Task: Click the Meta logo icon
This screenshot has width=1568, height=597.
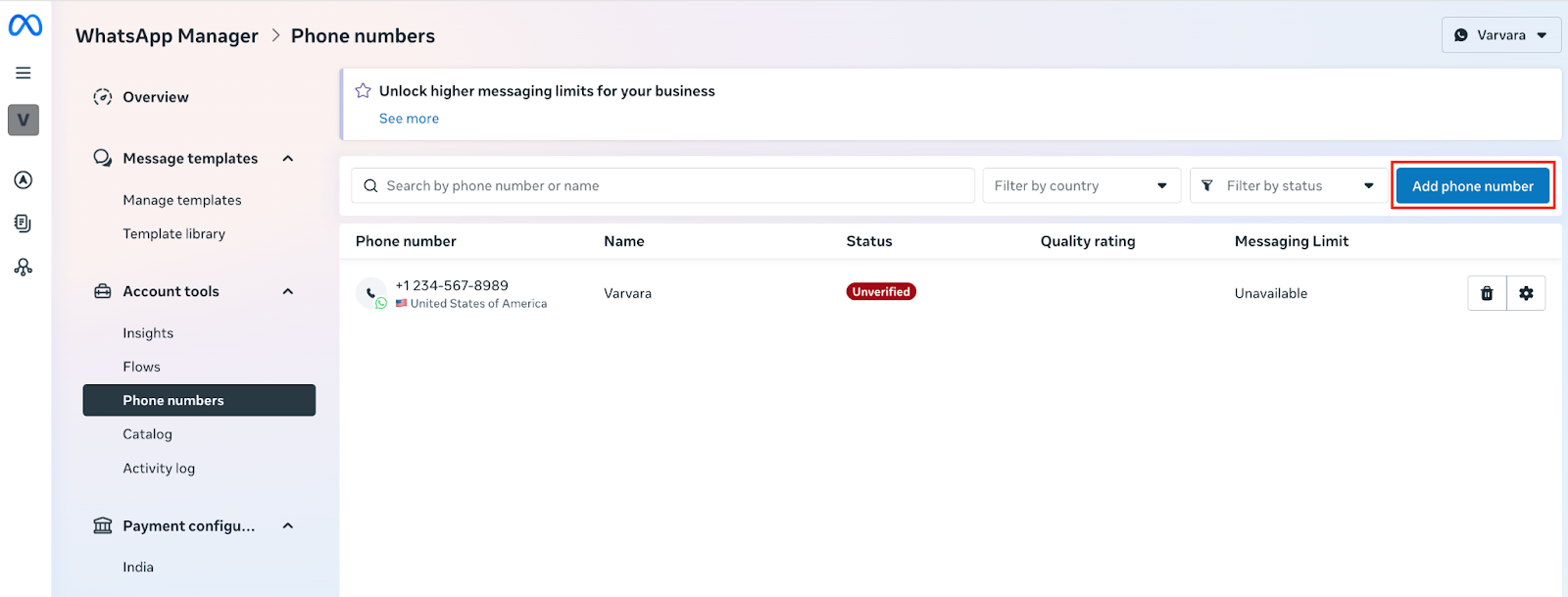Action: point(24,25)
